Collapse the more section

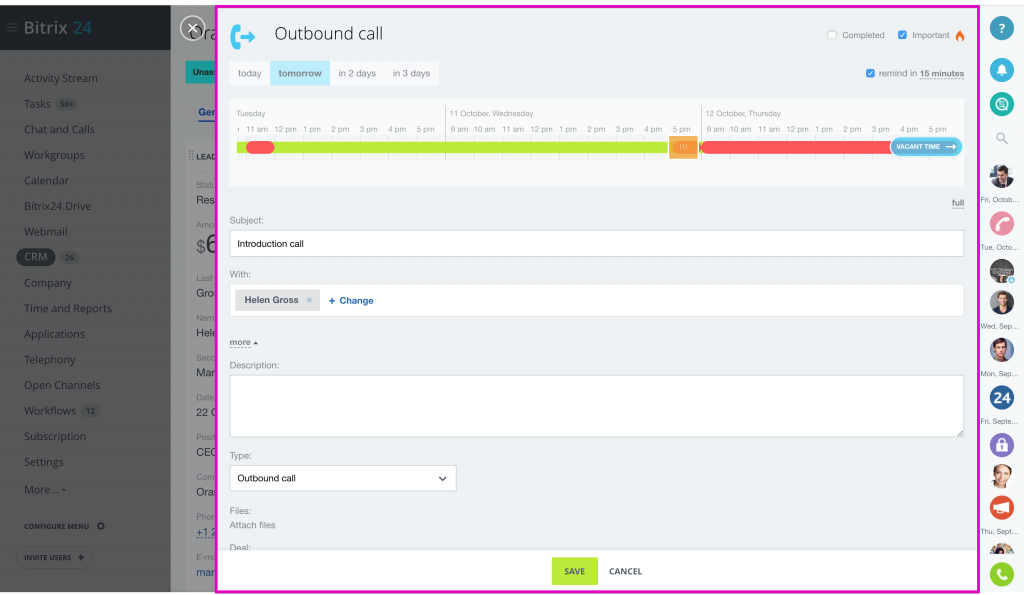point(244,342)
